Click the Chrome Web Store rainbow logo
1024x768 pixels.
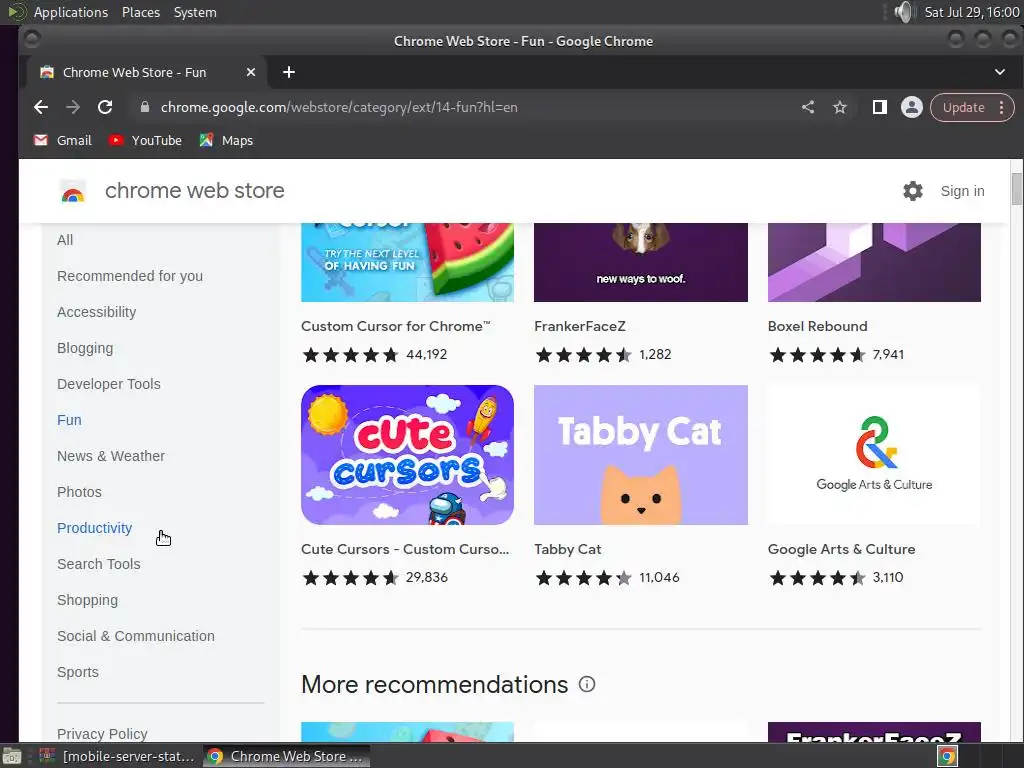73,192
